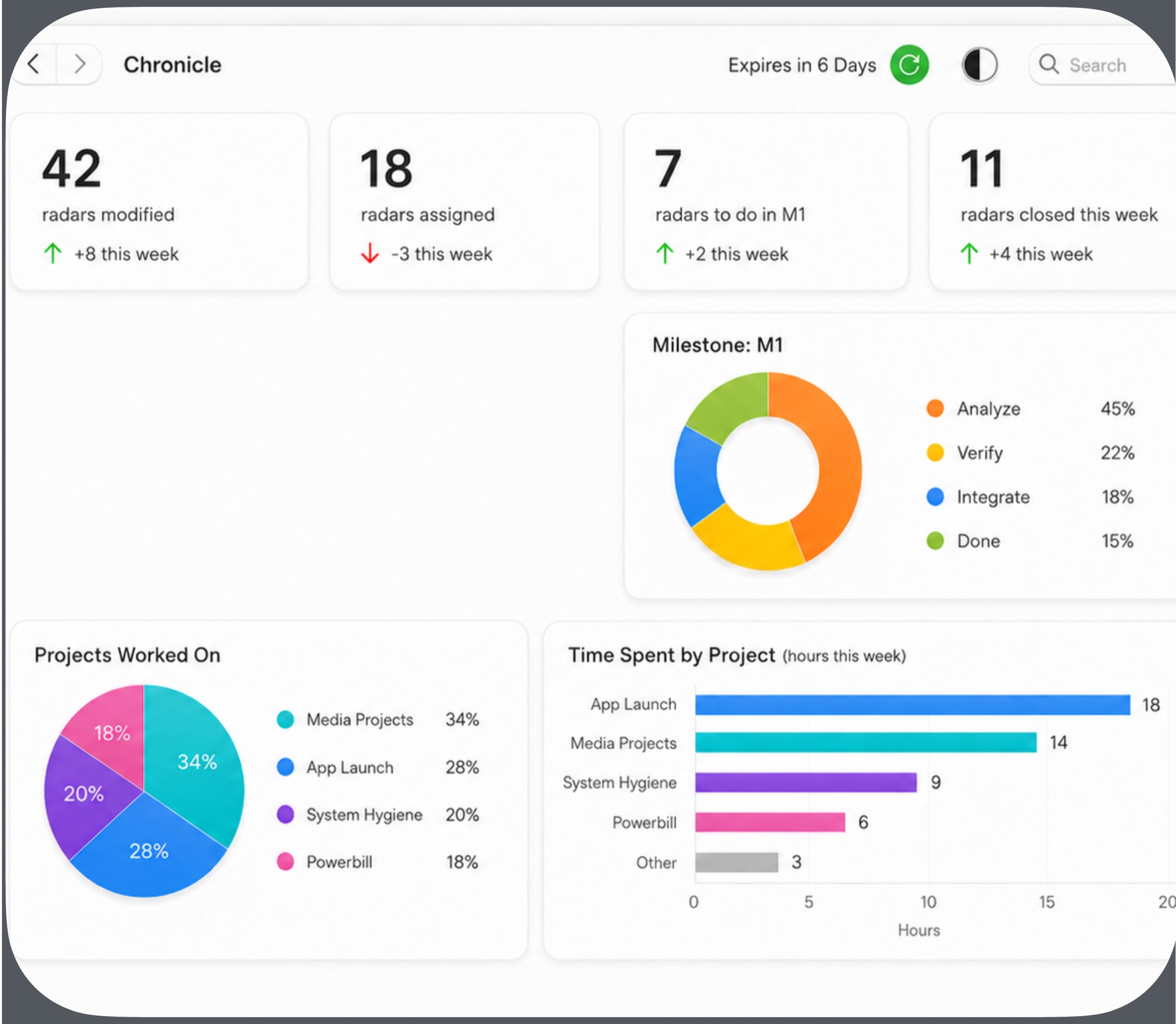The width and height of the screenshot is (1176, 1024).
Task: Click the 'Hours' axis label
Action: (x=919, y=930)
